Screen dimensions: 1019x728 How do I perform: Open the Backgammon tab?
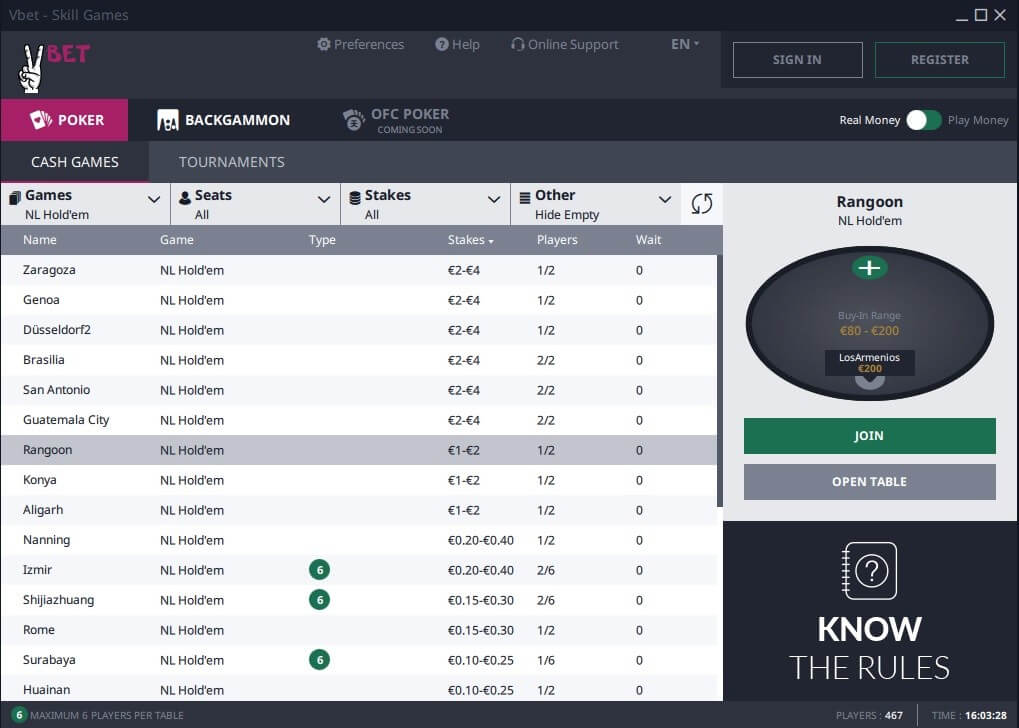224,120
